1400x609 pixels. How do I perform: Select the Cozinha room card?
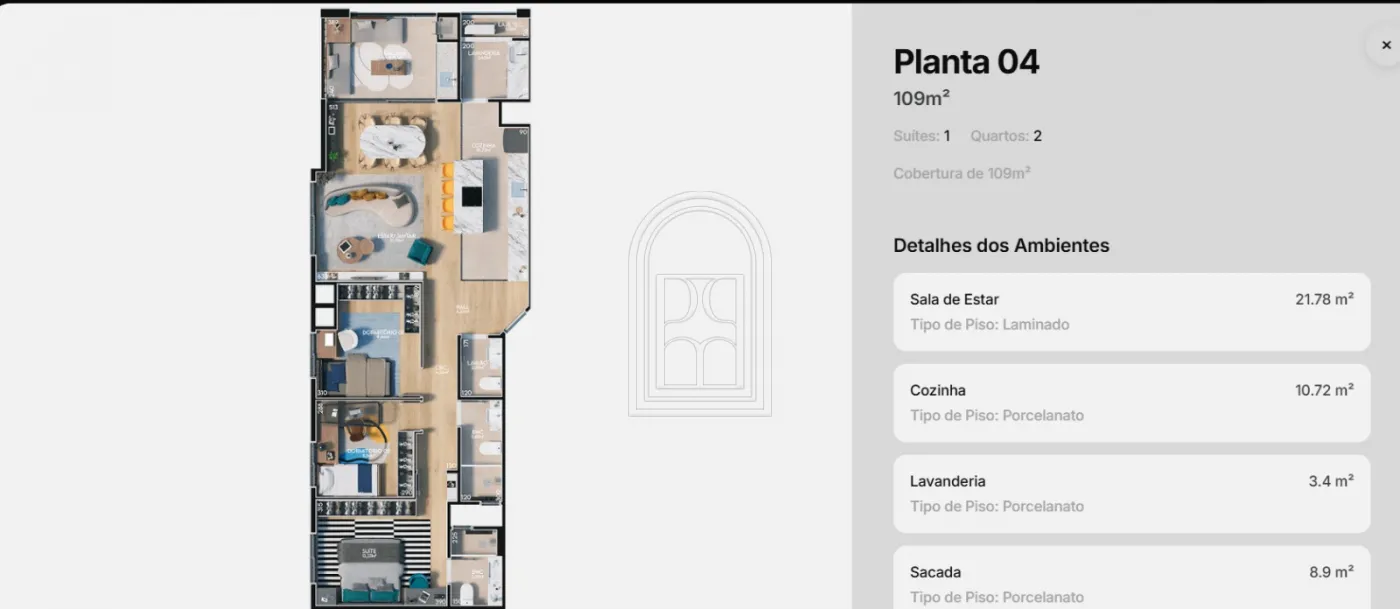[1131, 403]
